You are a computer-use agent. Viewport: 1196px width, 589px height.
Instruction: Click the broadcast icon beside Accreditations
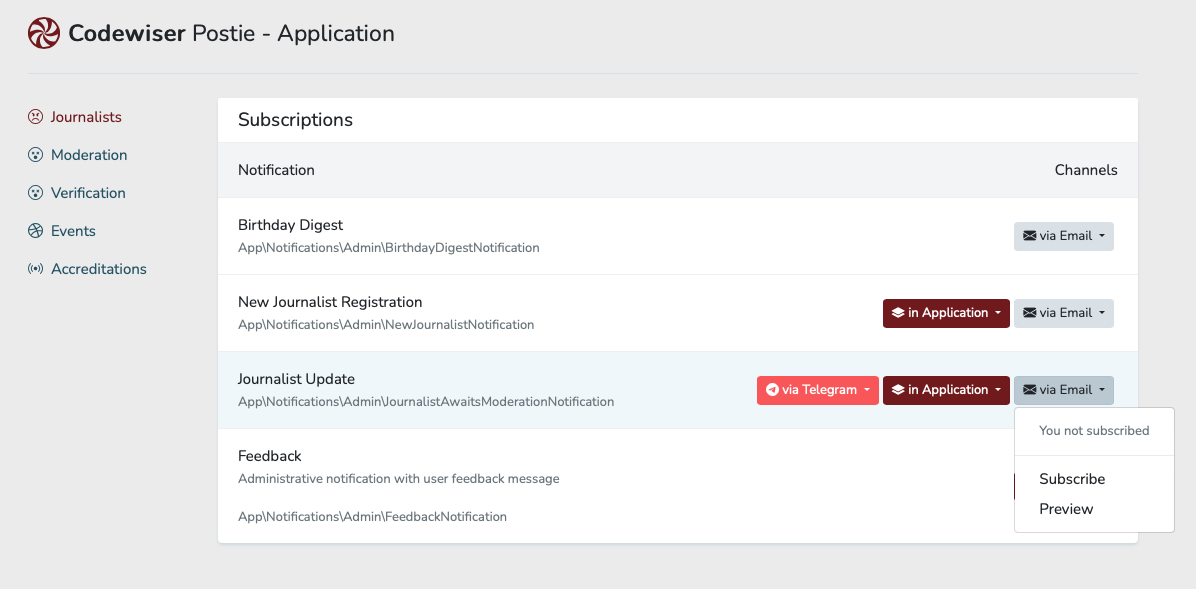point(35,269)
